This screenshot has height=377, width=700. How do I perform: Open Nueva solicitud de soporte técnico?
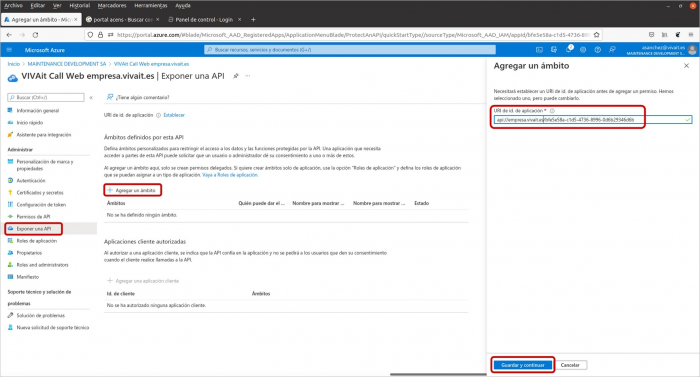pos(53,328)
